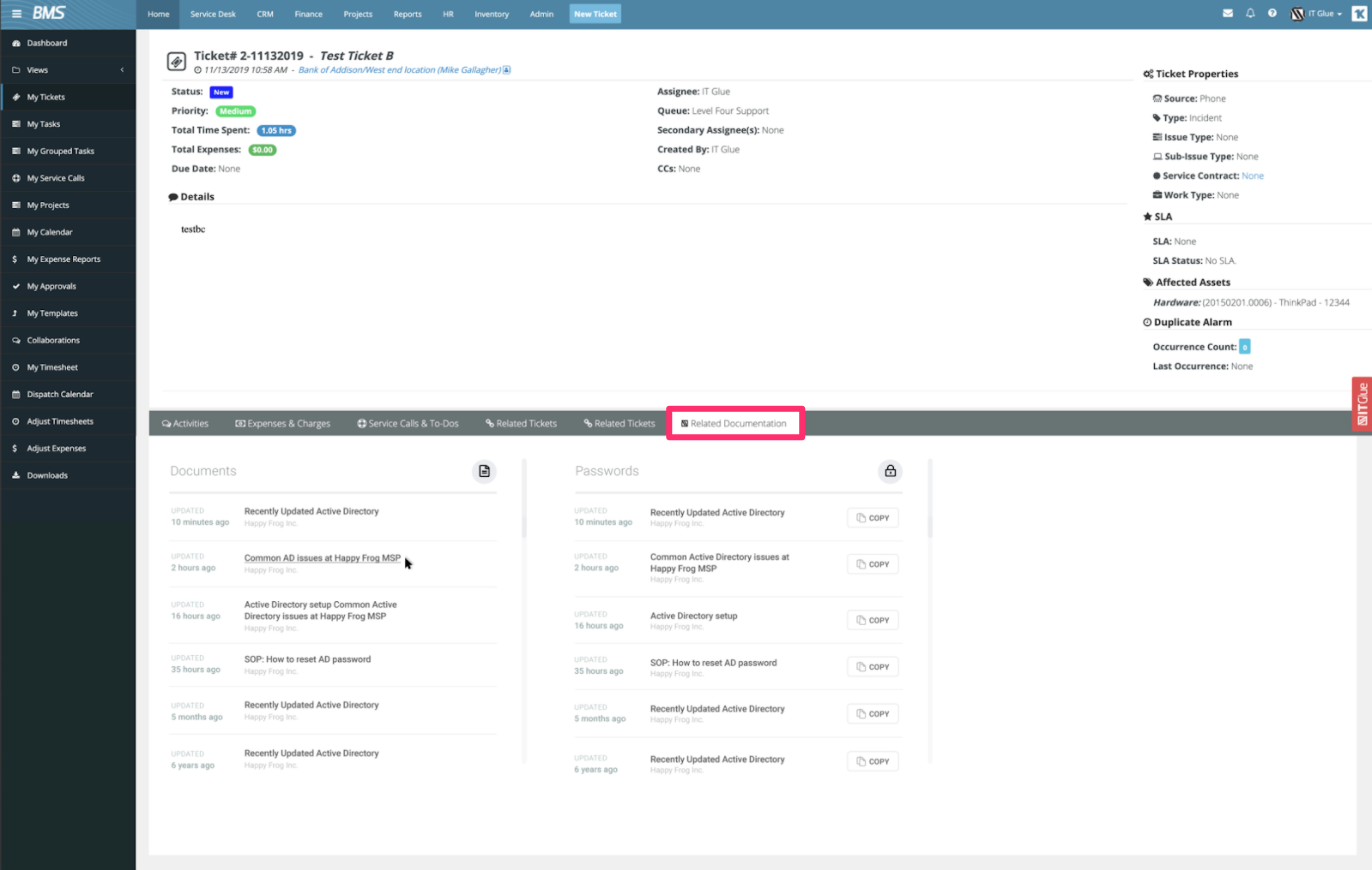The image size is (1372, 870).
Task: Open My Calendar in the sidebar
Action: click(x=68, y=232)
